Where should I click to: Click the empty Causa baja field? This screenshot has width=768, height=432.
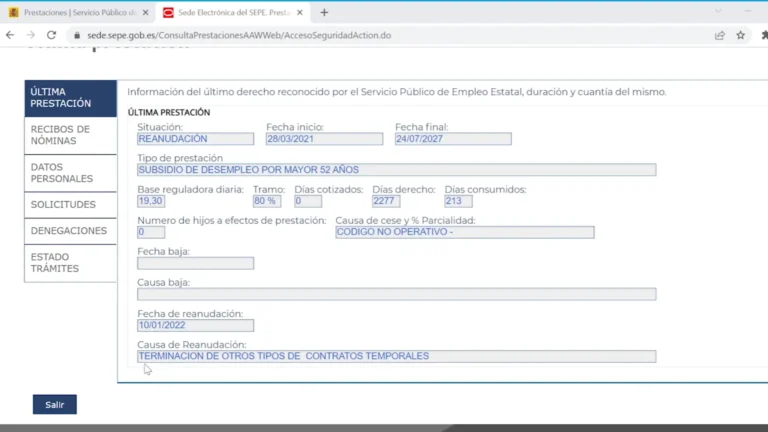397,294
